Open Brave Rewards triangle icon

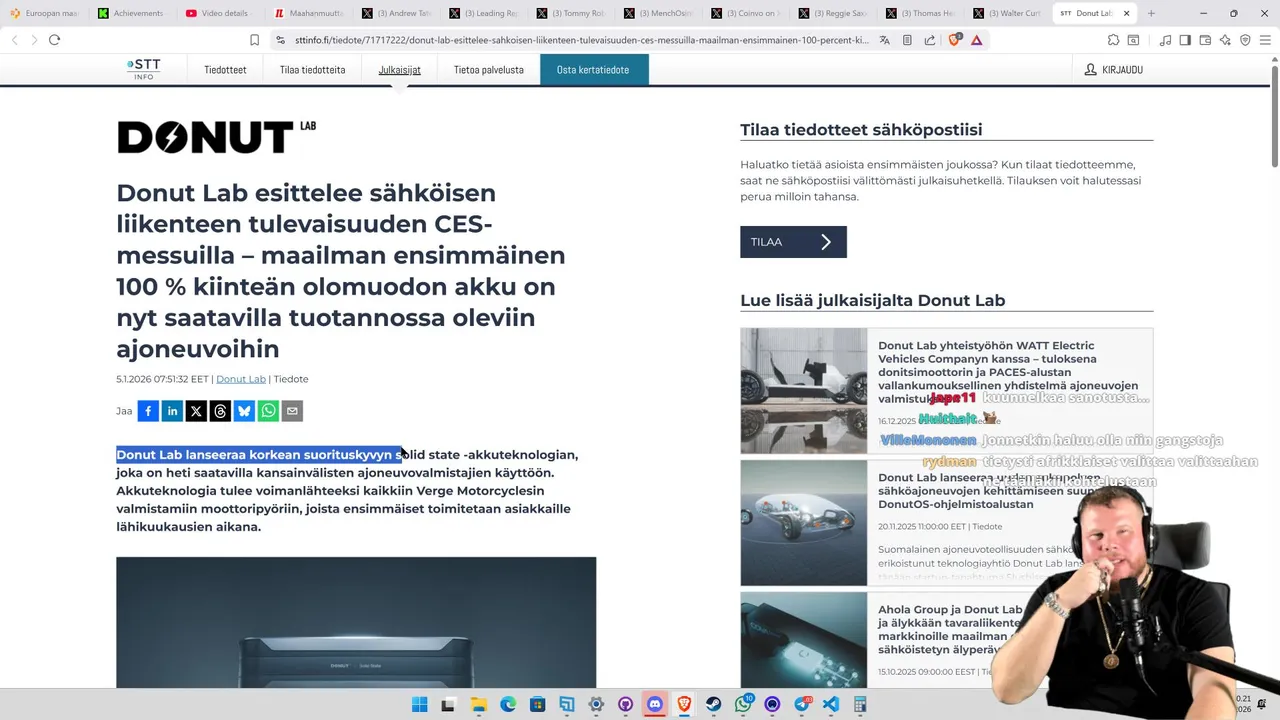[x=976, y=40]
